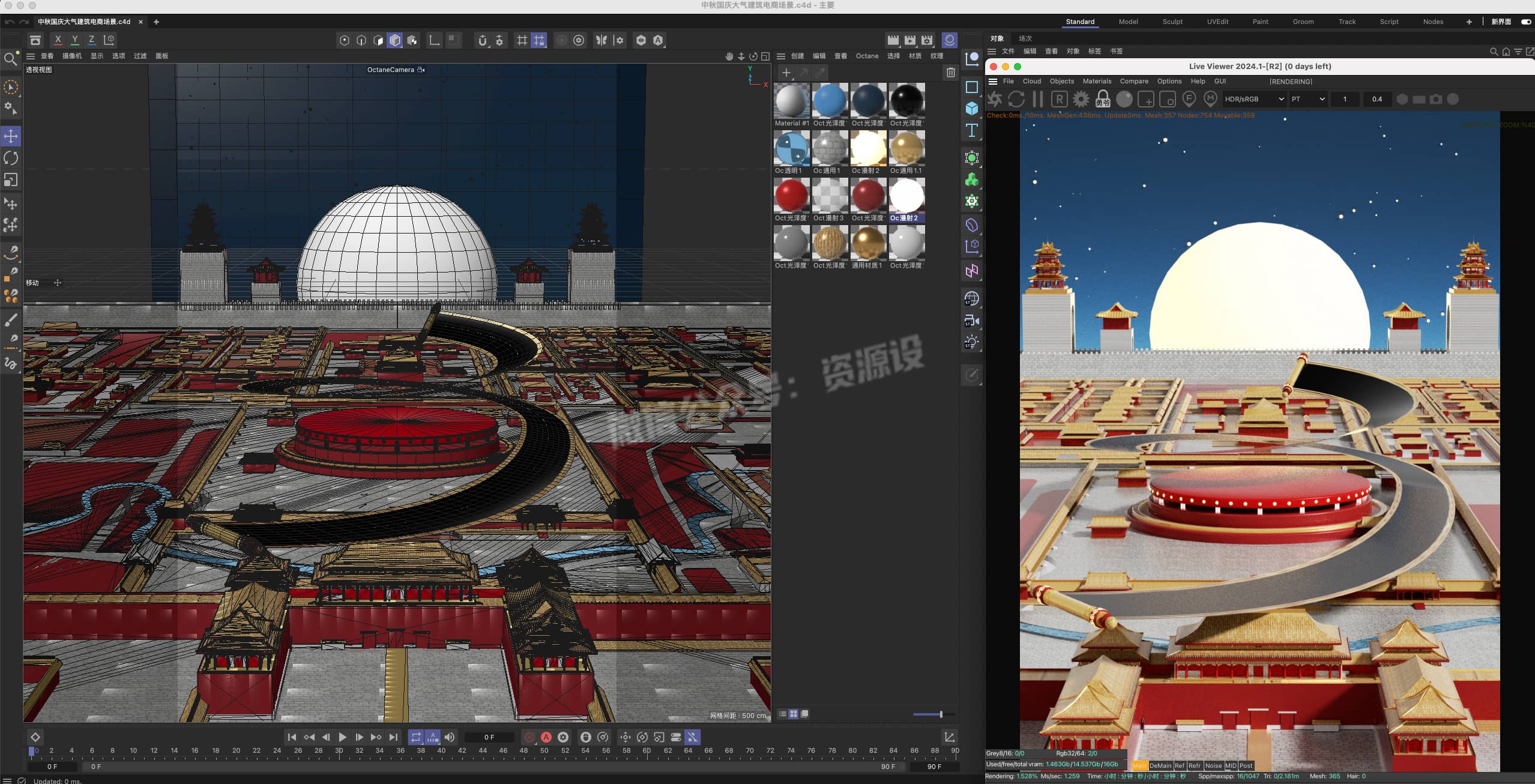The height and width of the screenshot is (784, 1535).
Task: Open material manager hamburger menu
Action: click(x=781, y=56)
